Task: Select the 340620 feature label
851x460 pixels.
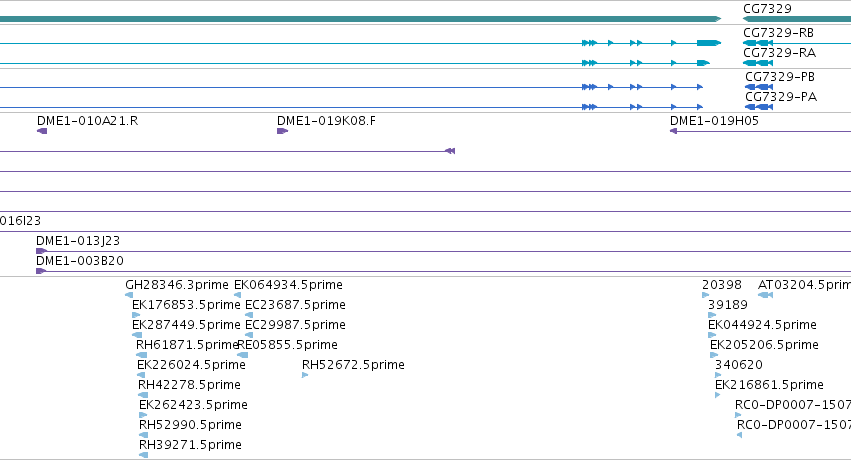Action: (739, 365)
